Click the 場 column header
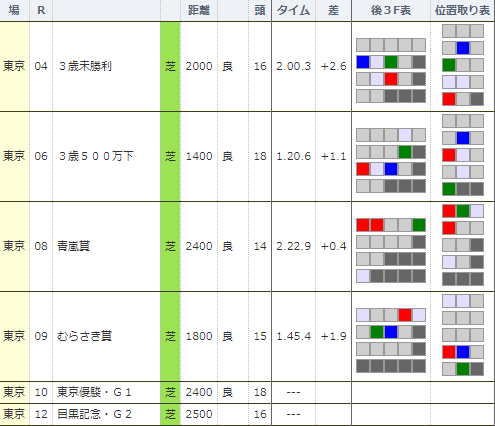Viewport: 495px width, 426px height. [x=14, y=10]
